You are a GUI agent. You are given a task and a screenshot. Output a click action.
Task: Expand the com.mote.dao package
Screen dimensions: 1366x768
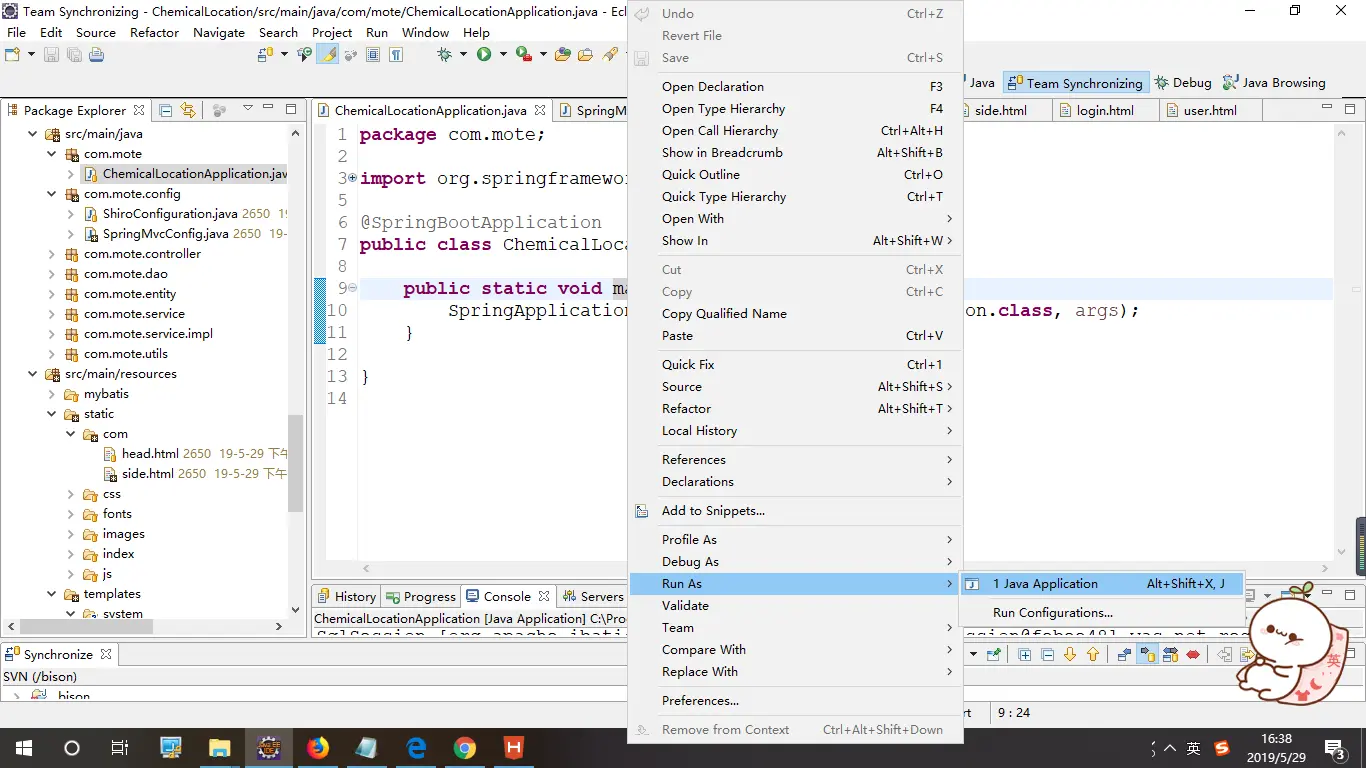pyautogui.click(x=52, y=274)
